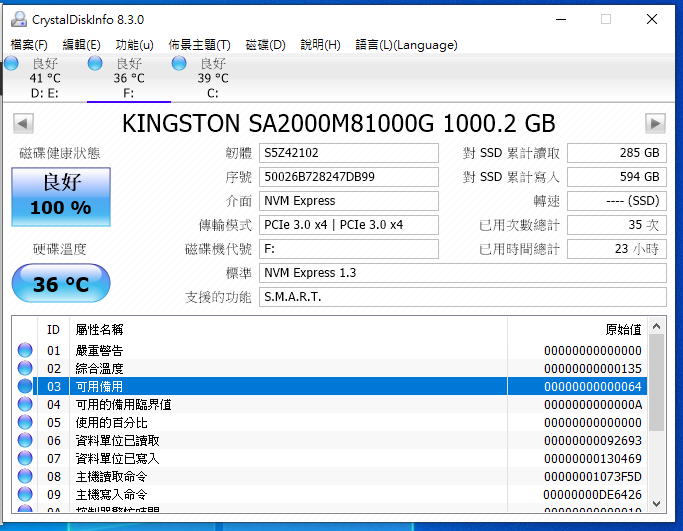Click status orb for attribute 02
Screen dimensions: 683x531
click(x=25, y=368)
